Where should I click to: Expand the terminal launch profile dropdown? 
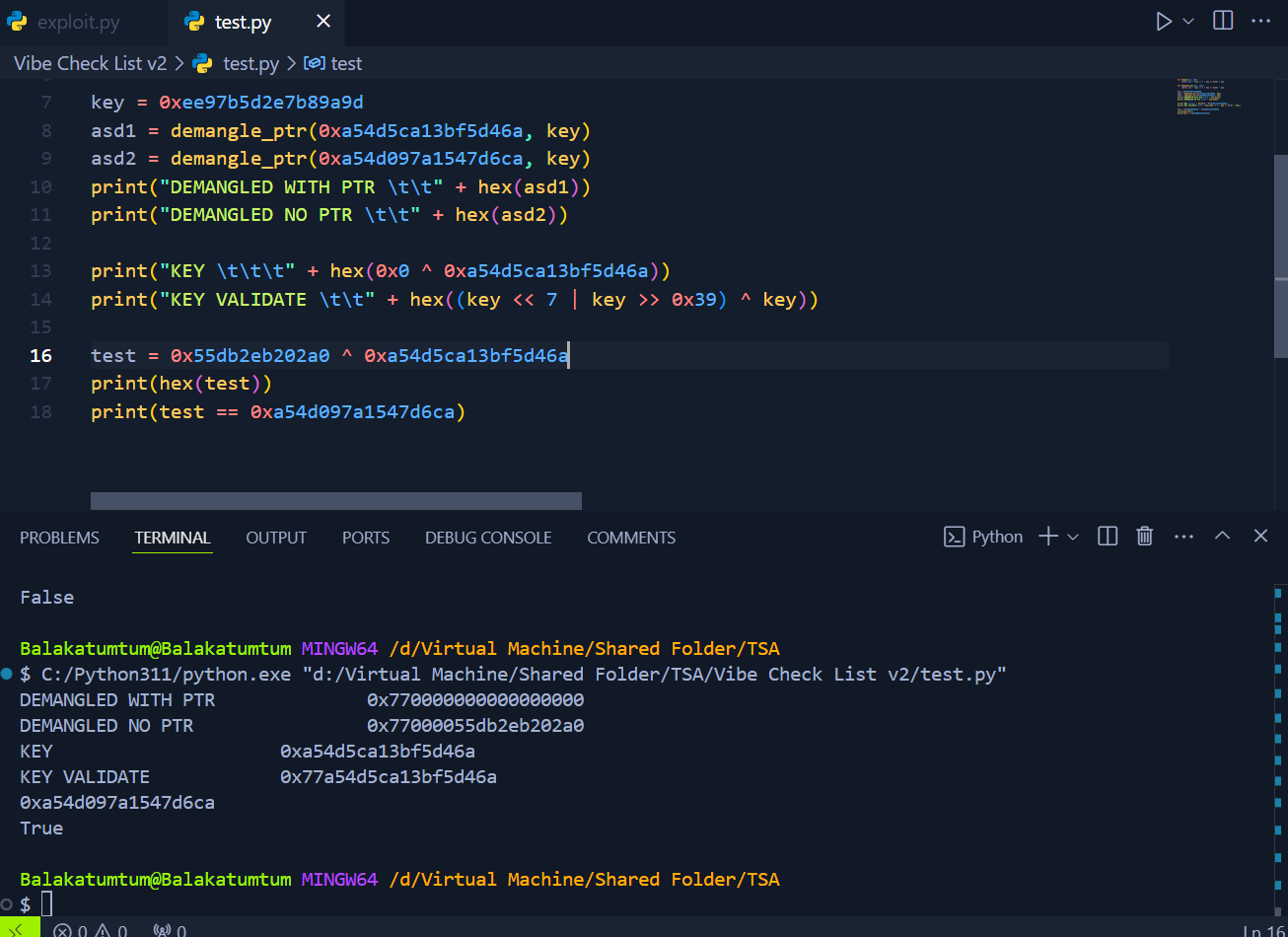pos(1073,537)
